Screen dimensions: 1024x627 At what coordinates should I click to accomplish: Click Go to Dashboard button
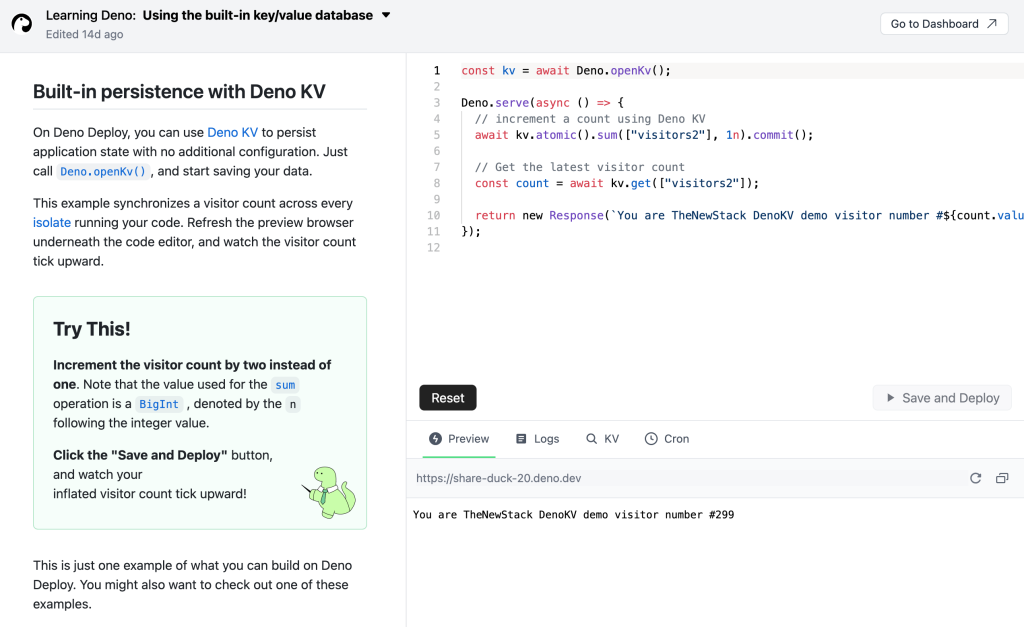pyautogui.click(x=944, y=24)
